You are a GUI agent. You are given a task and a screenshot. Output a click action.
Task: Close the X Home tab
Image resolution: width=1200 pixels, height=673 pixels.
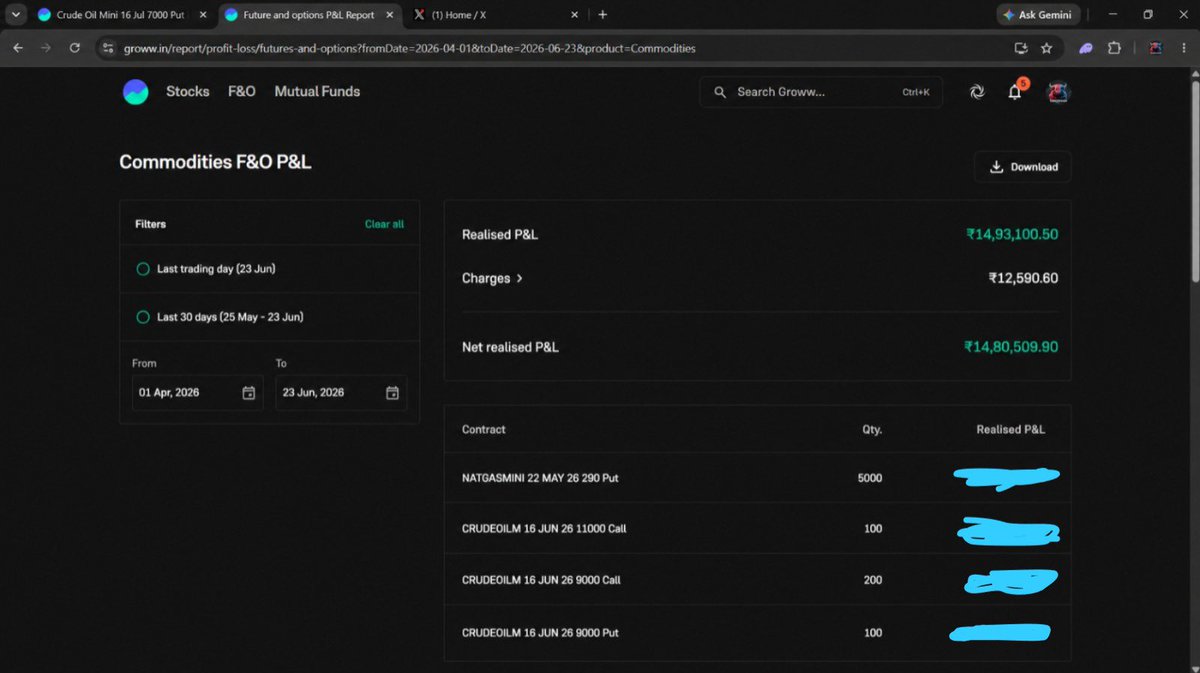pos(574,15)
